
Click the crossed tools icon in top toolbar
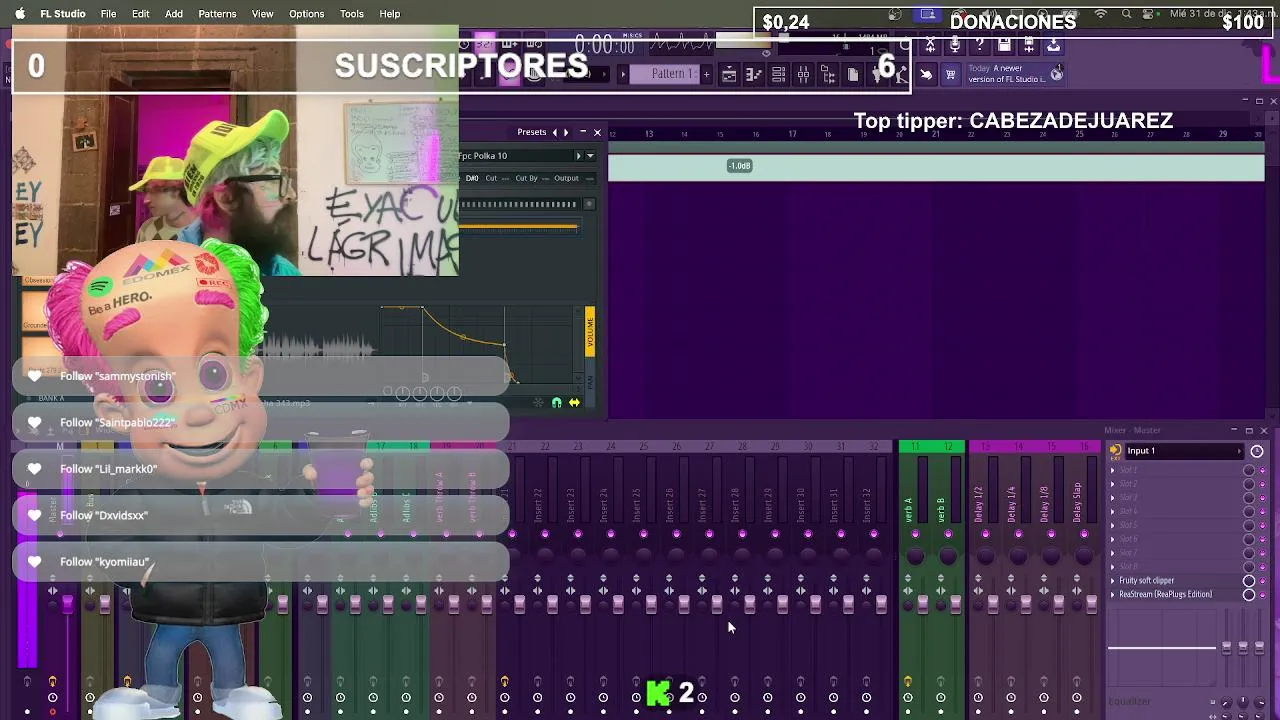pyautogui.click(x=930, y=45)
